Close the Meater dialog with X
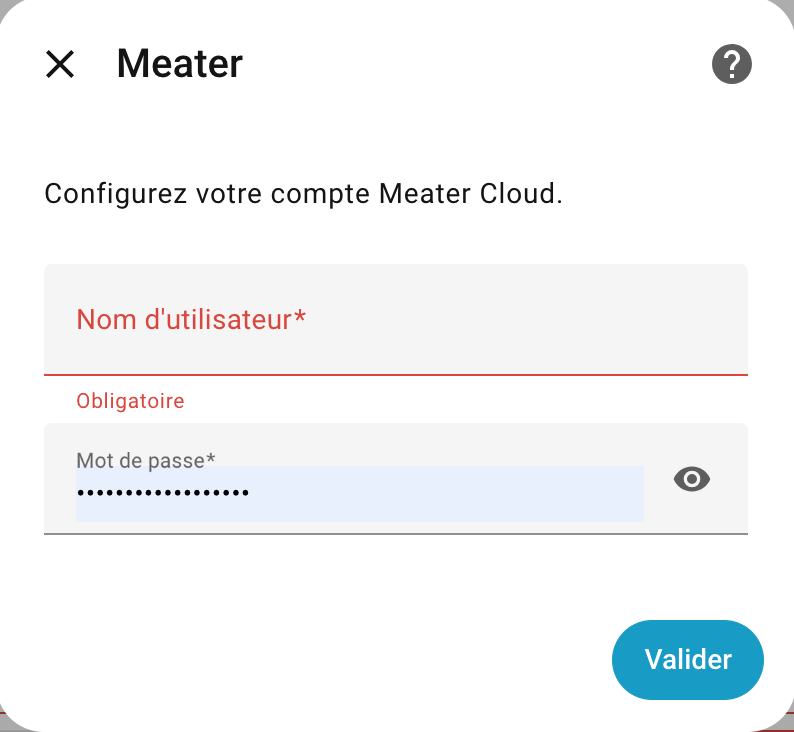 pos(61,65)
